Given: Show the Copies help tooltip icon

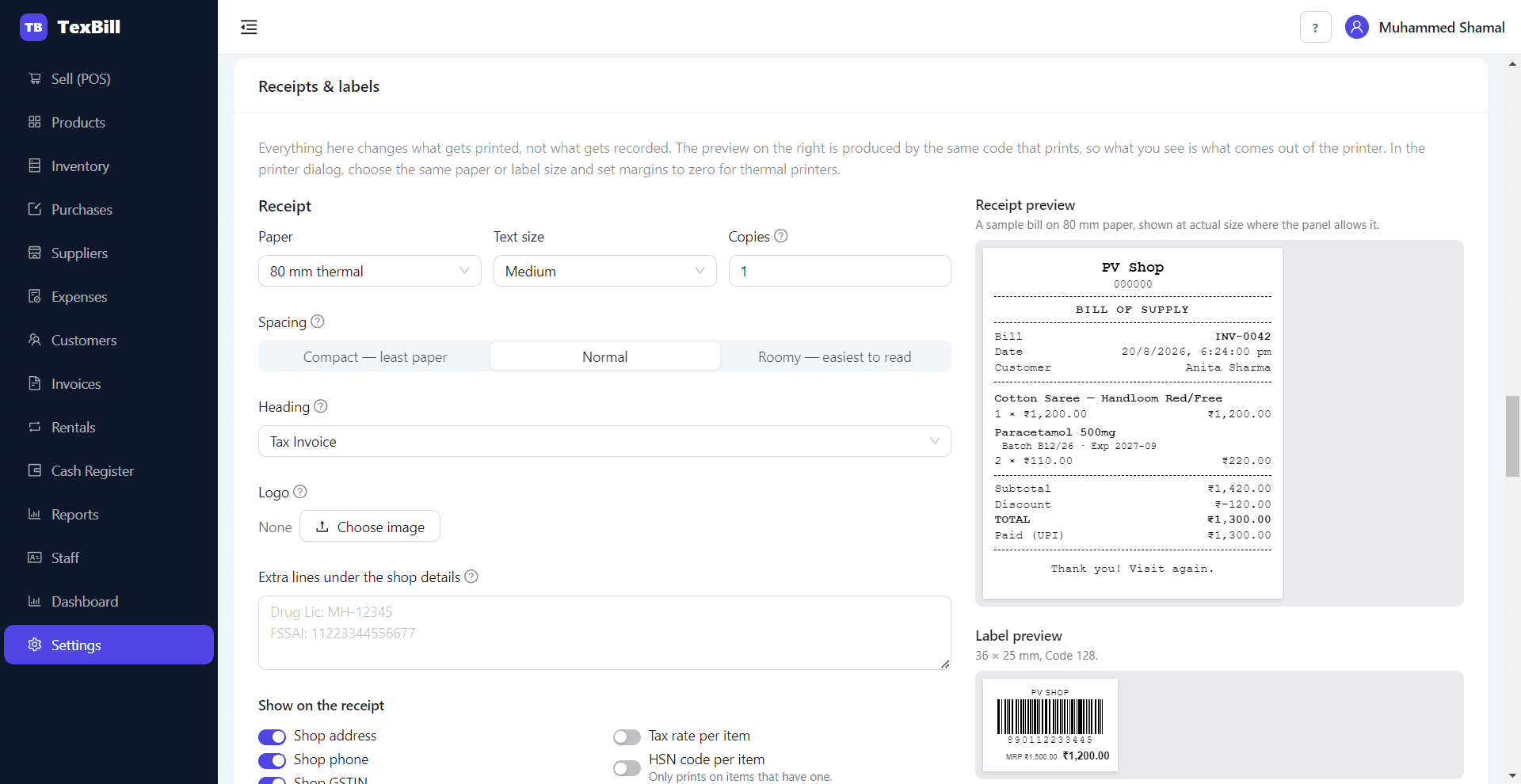Looking at the screenshot, I should (781, 236).
